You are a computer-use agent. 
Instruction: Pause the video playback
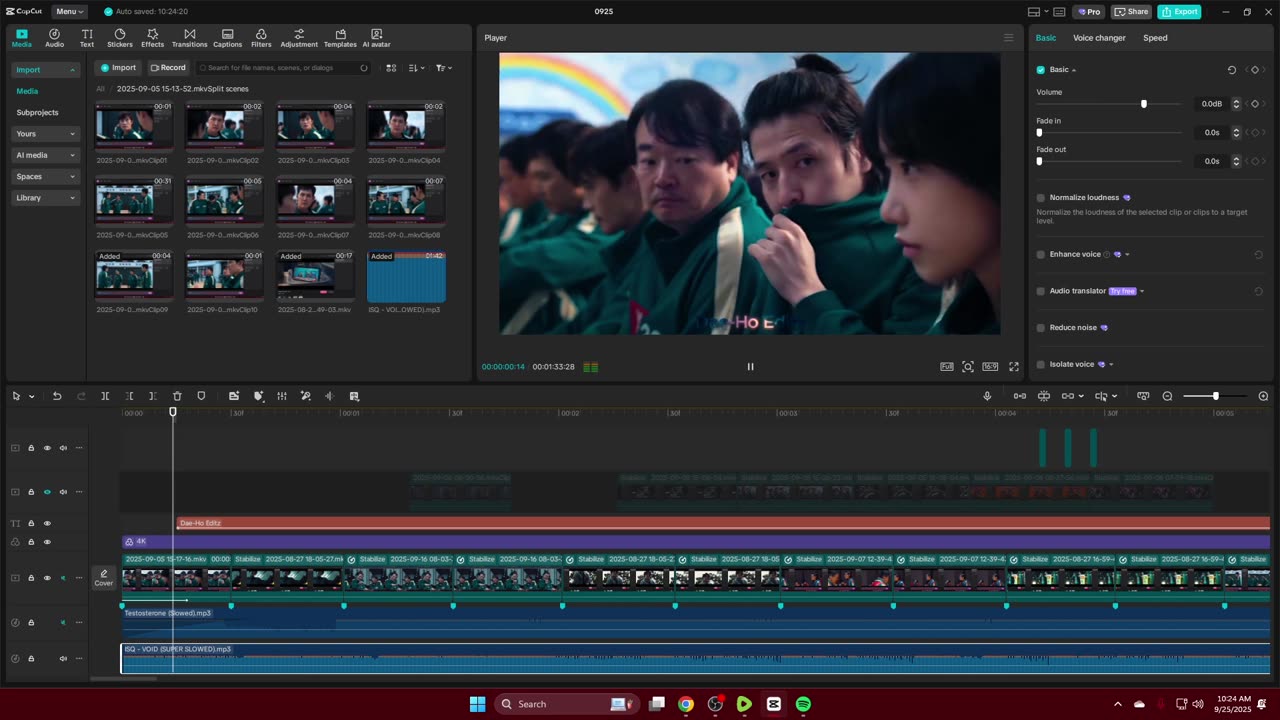tap(750, 367)
